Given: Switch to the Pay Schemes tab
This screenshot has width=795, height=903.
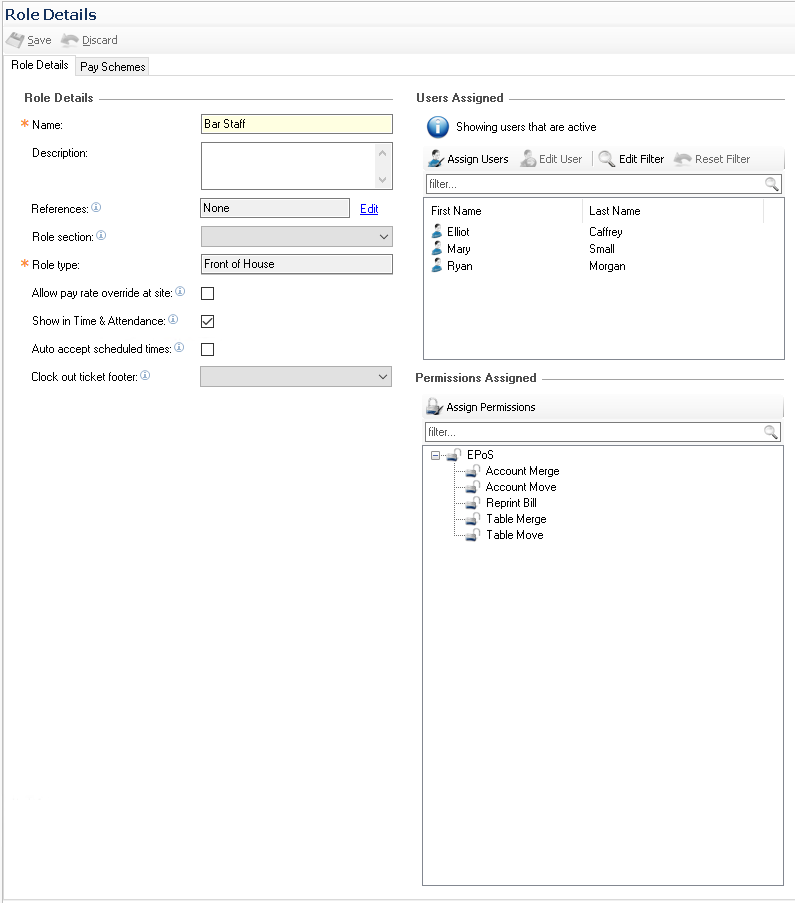Looking at the screenshot, I should pyautogui.click(x=112, y=67).
